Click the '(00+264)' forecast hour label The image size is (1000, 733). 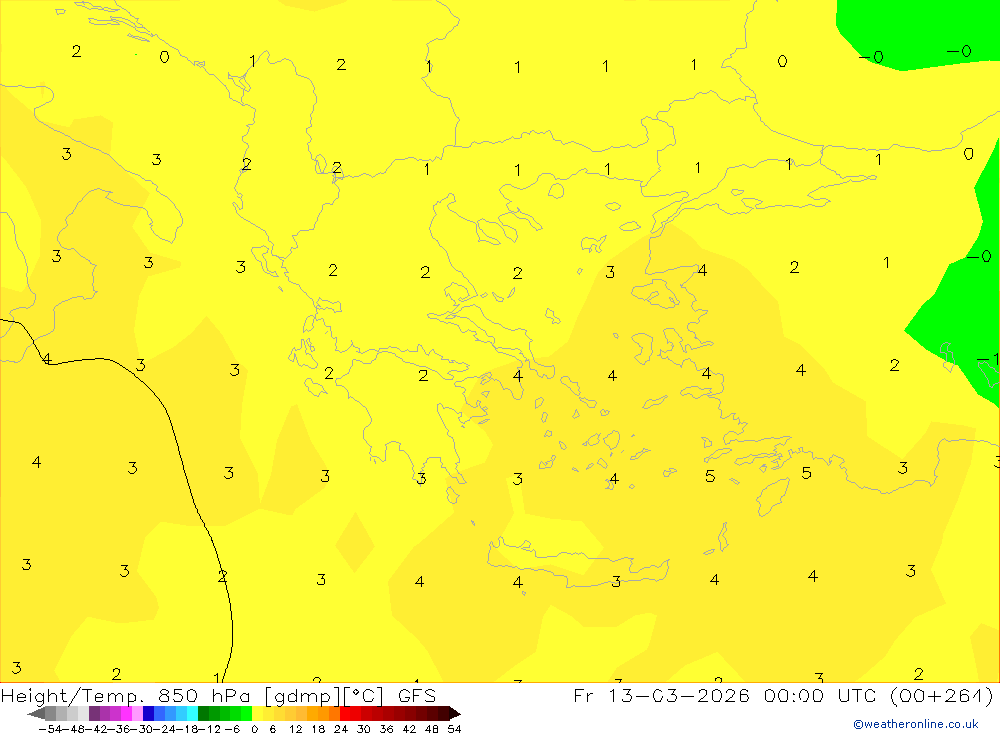[941, 695]
